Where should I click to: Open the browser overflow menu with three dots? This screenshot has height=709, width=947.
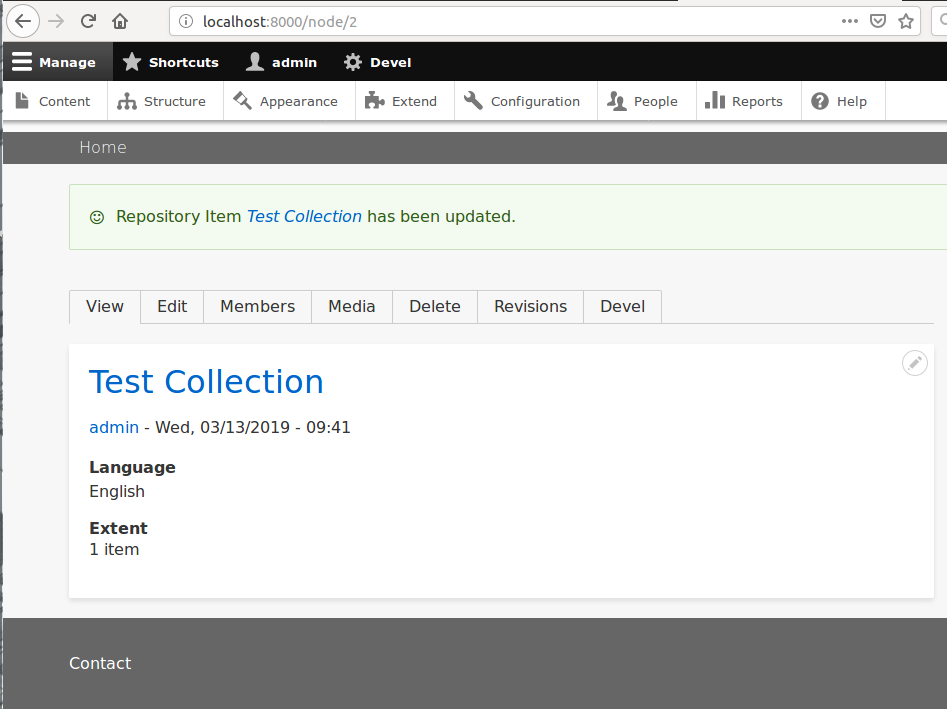[849, 21]
